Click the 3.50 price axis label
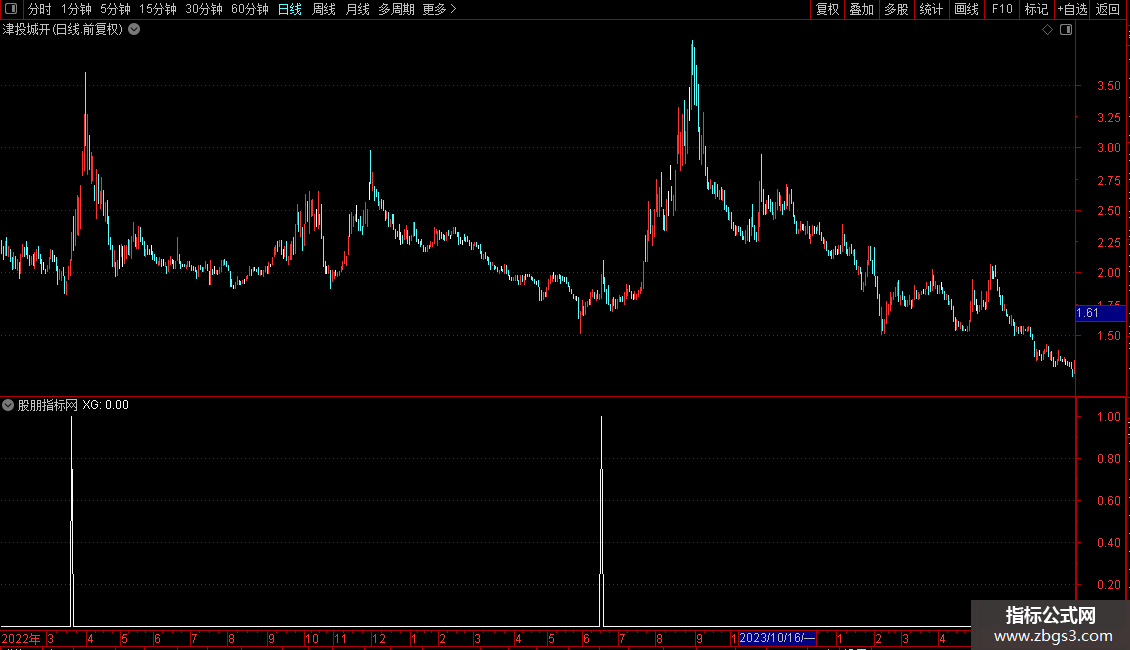This screenshot has height=650, width=1130. click(1108, 86)
